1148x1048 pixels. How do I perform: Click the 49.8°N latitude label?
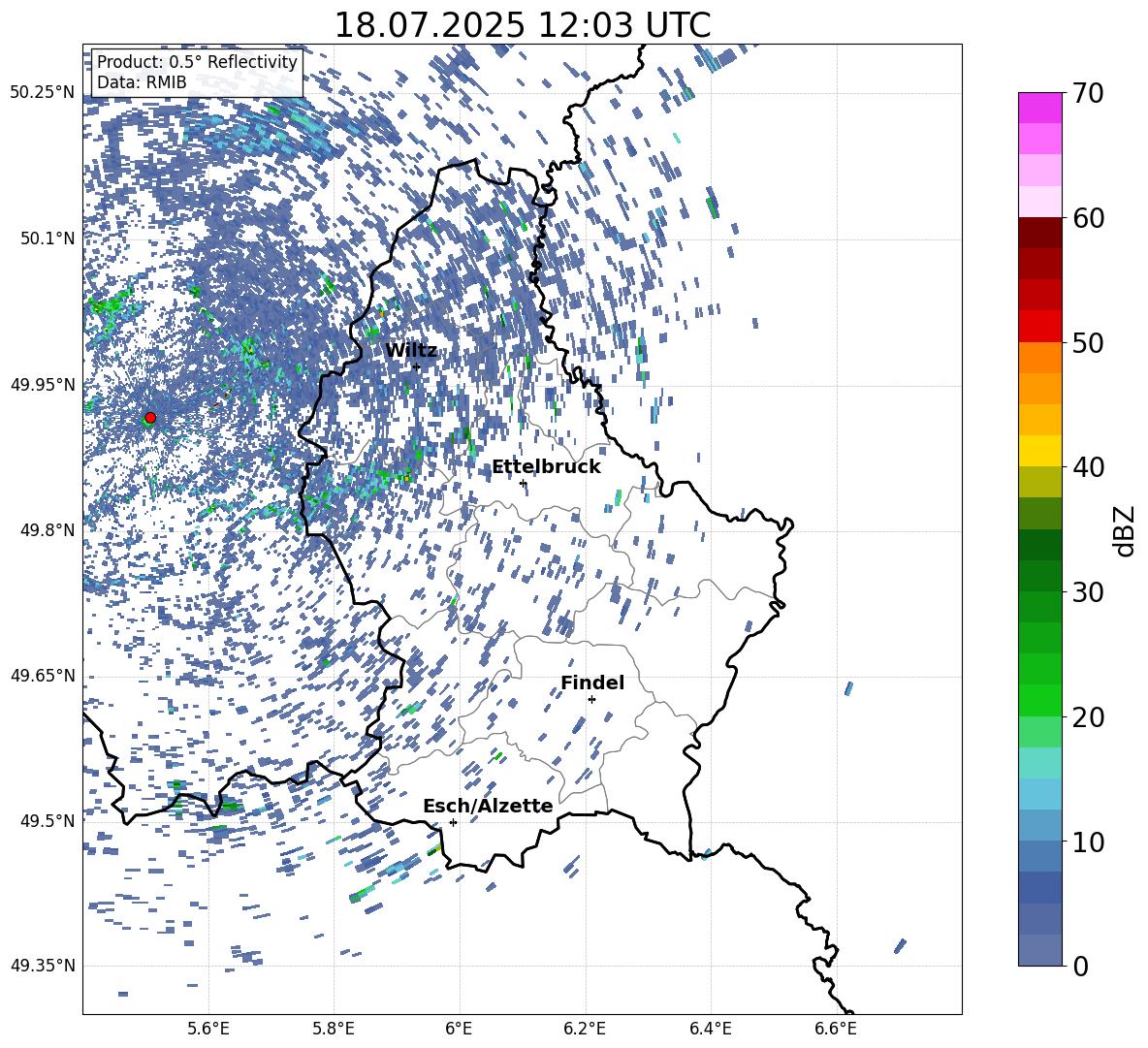coord(48,530)
